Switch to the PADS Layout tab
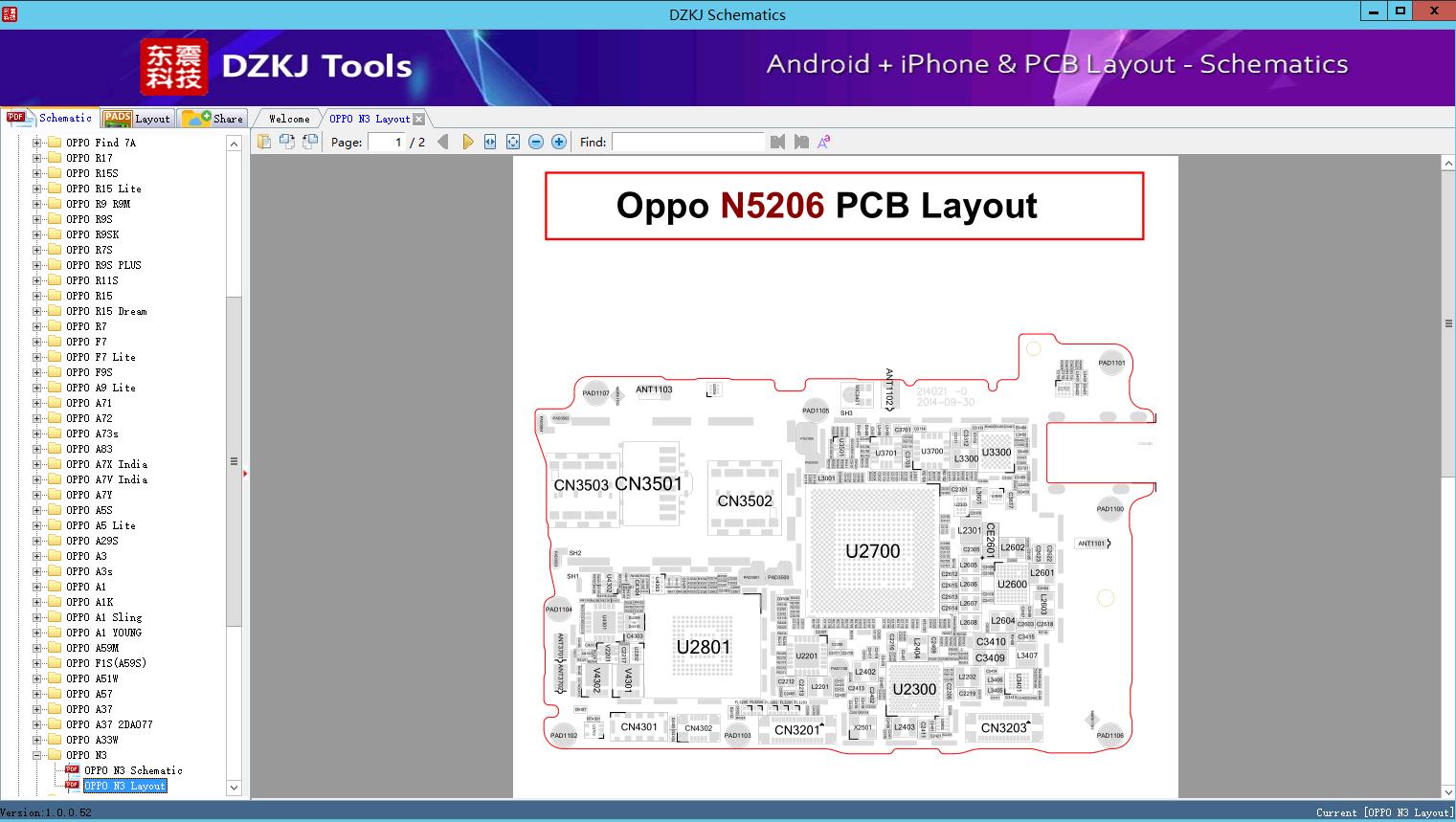Viewport: 1456px width, 822px height. tap(137, 119)
